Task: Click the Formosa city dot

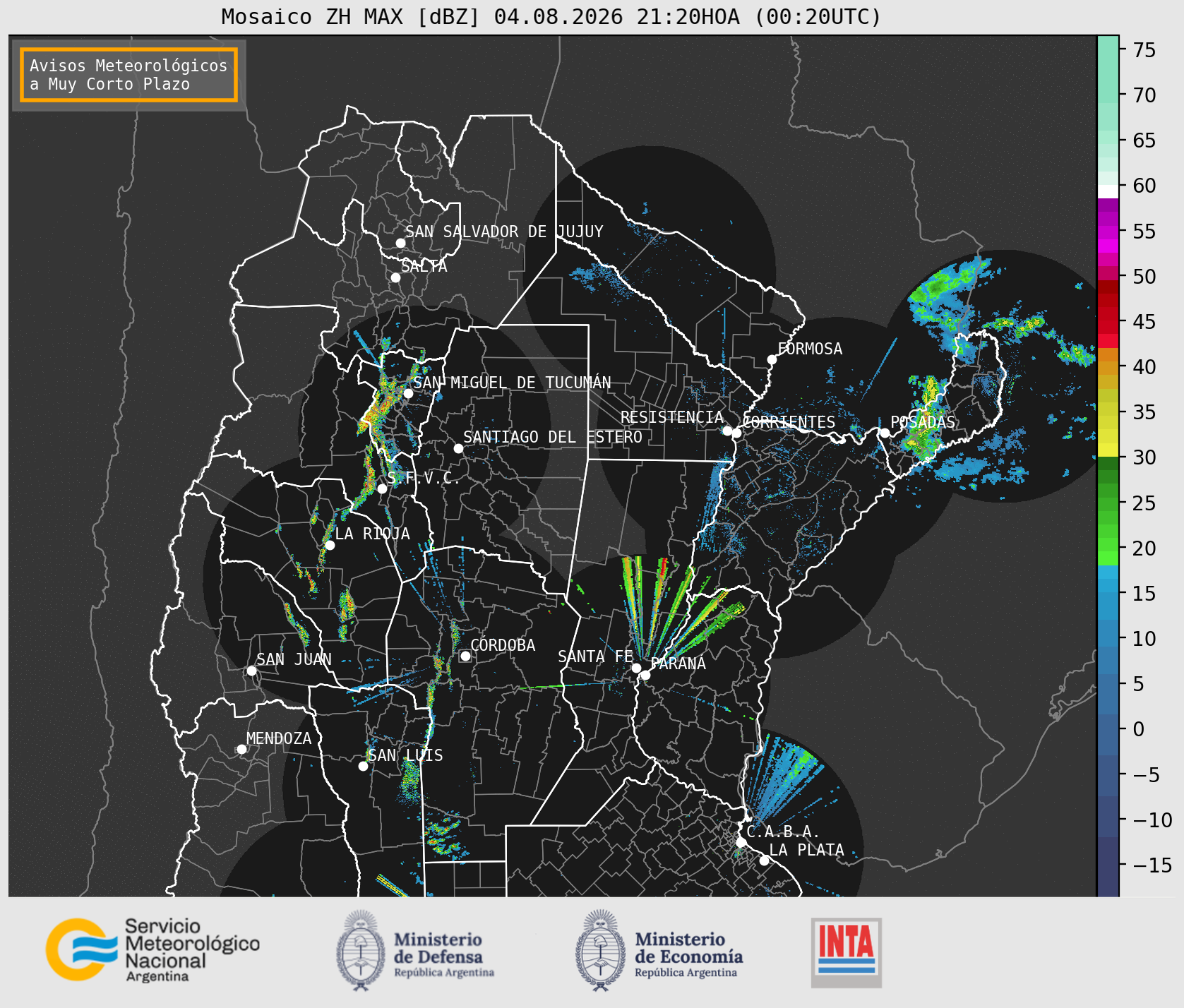Action: [x=772, y=360]
